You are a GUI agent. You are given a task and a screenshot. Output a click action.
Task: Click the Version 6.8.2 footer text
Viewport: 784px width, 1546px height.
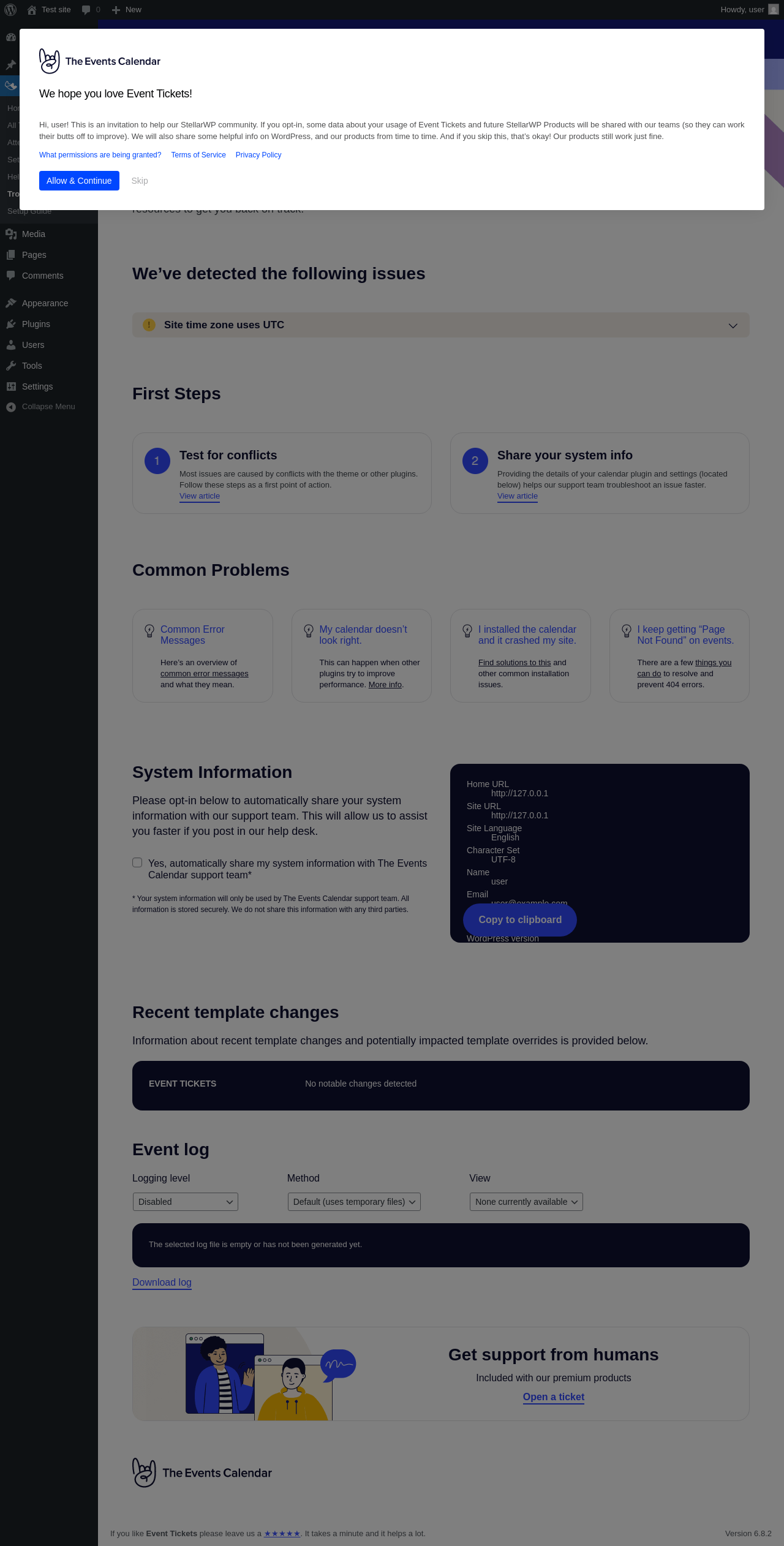coord(748,1534)
